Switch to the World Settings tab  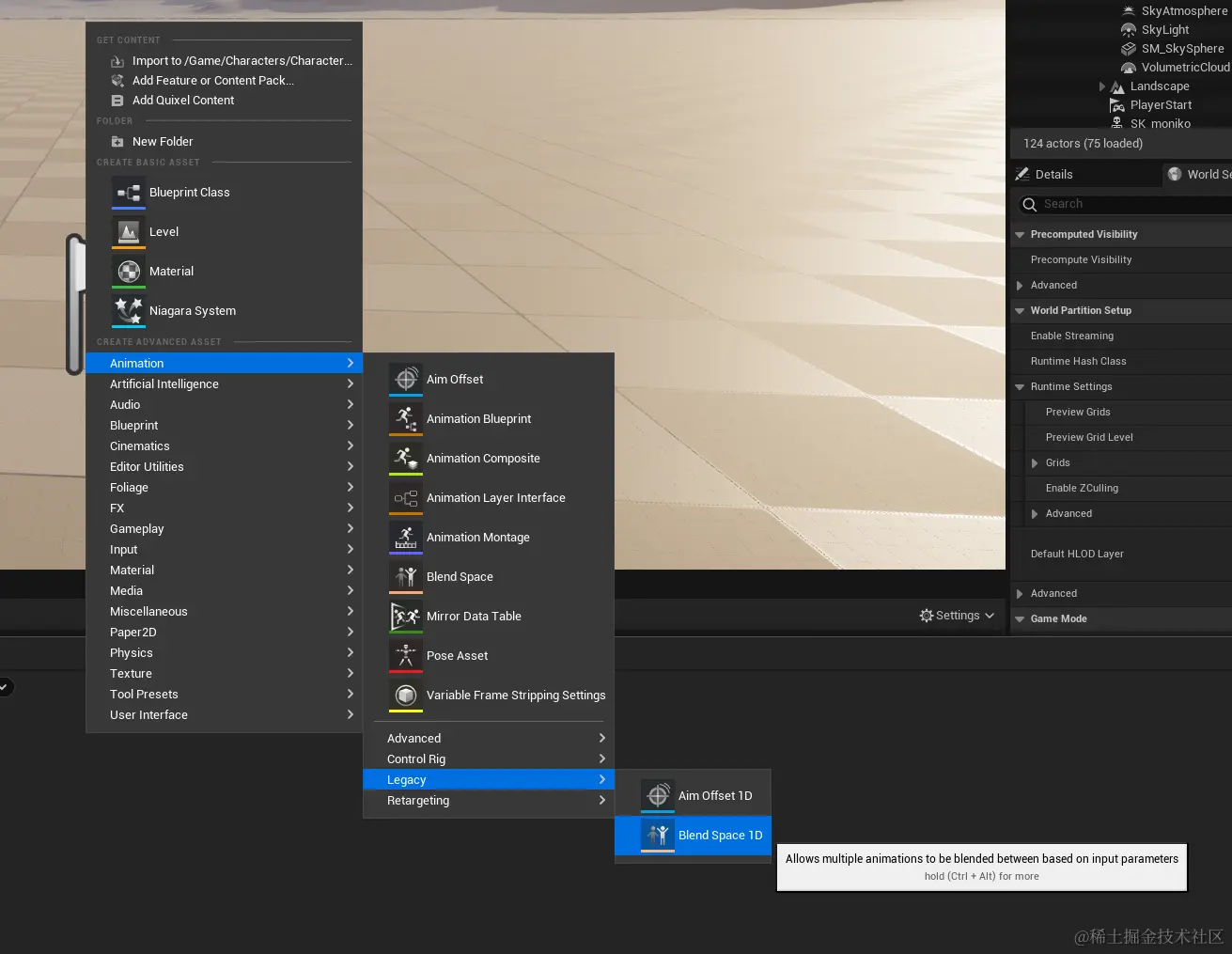pyautogui.click(x=1198, y=174)
